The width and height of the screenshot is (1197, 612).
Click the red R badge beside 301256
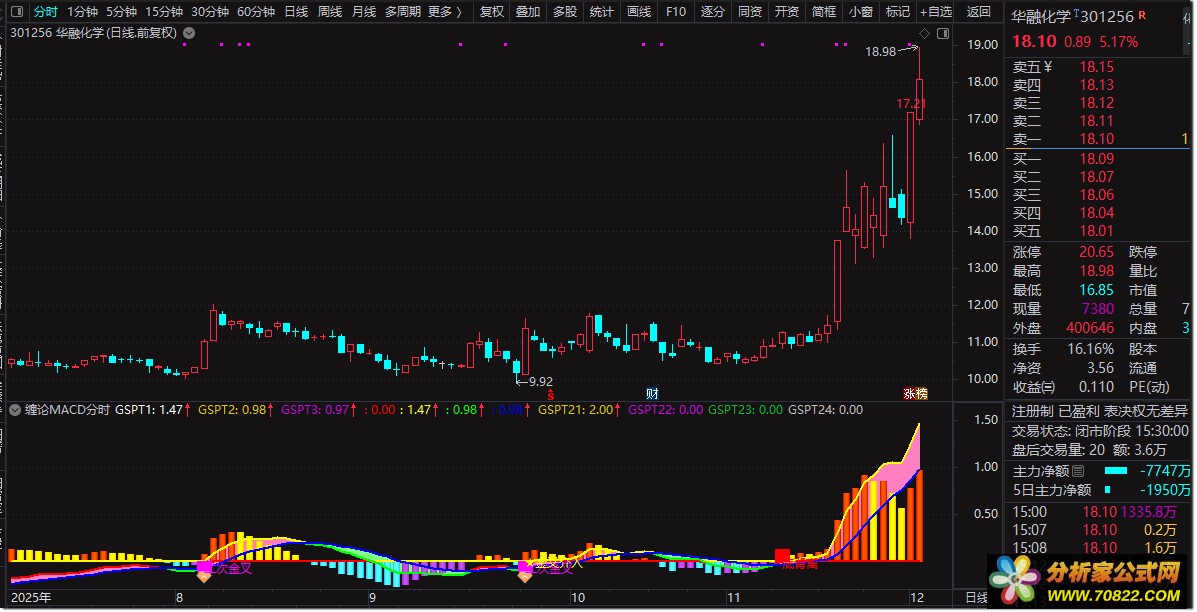[x=1142, y=14]
